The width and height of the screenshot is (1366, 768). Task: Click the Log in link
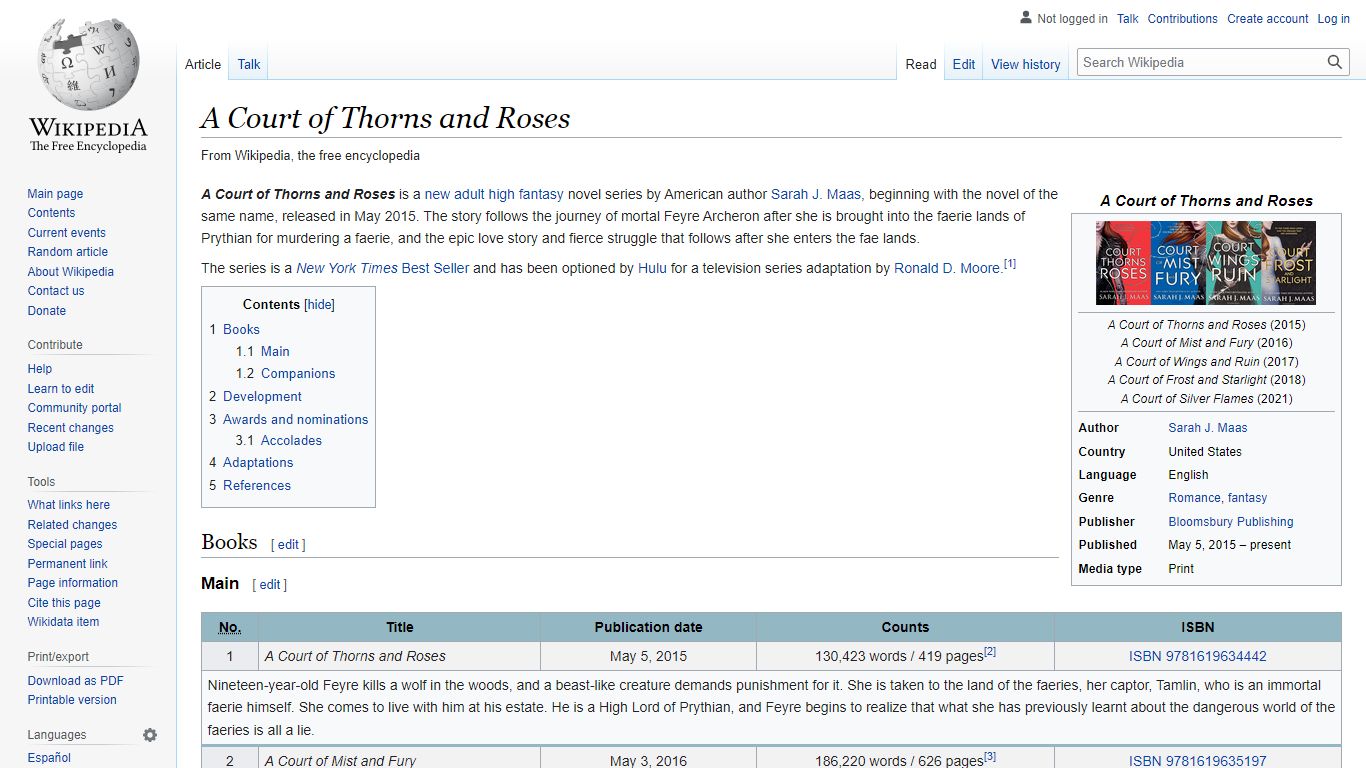pyautogui.click(x=1334, y=18)
